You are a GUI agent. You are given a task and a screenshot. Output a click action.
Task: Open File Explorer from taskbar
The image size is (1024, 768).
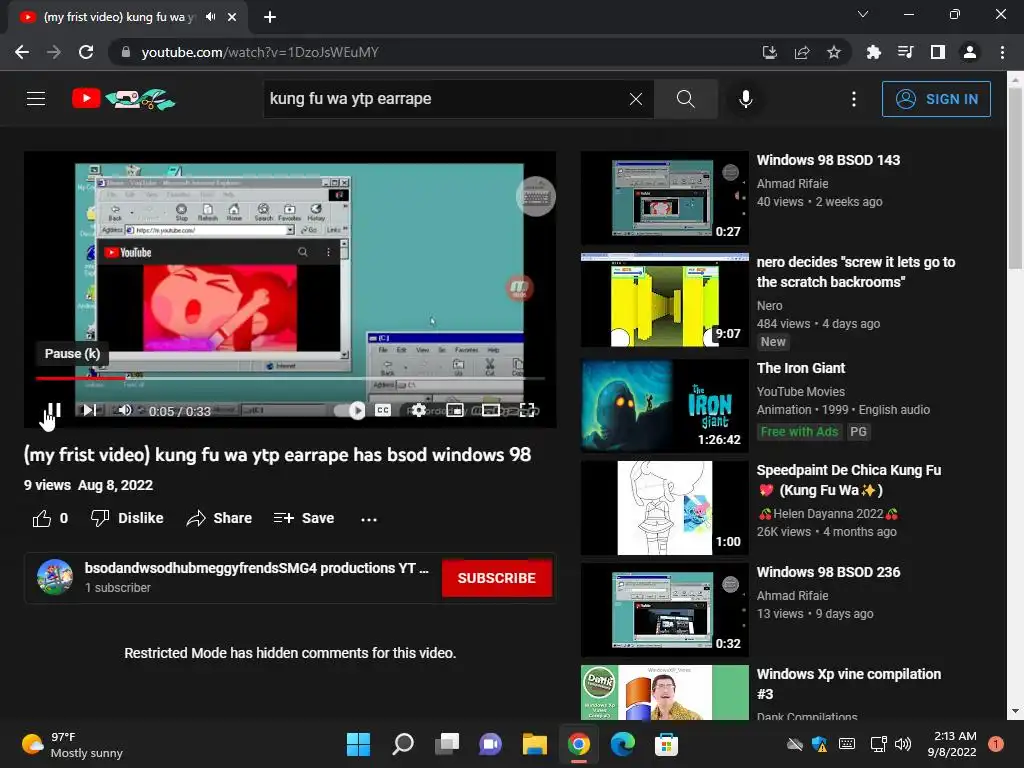(x=534, y=744)
